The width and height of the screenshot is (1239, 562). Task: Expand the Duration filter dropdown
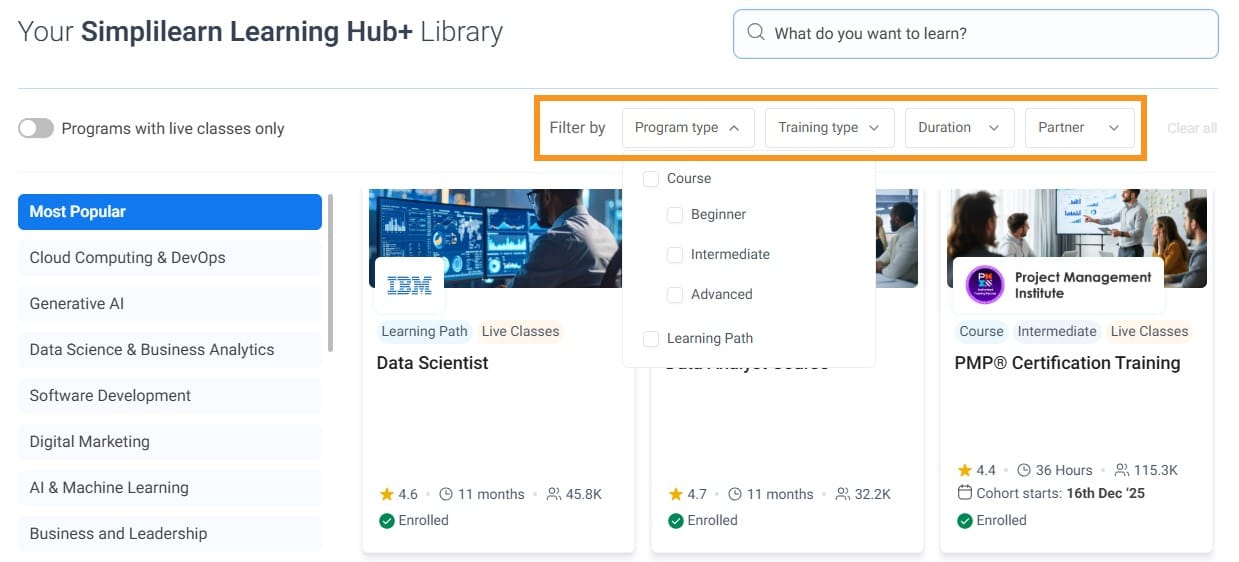(958, 128)
